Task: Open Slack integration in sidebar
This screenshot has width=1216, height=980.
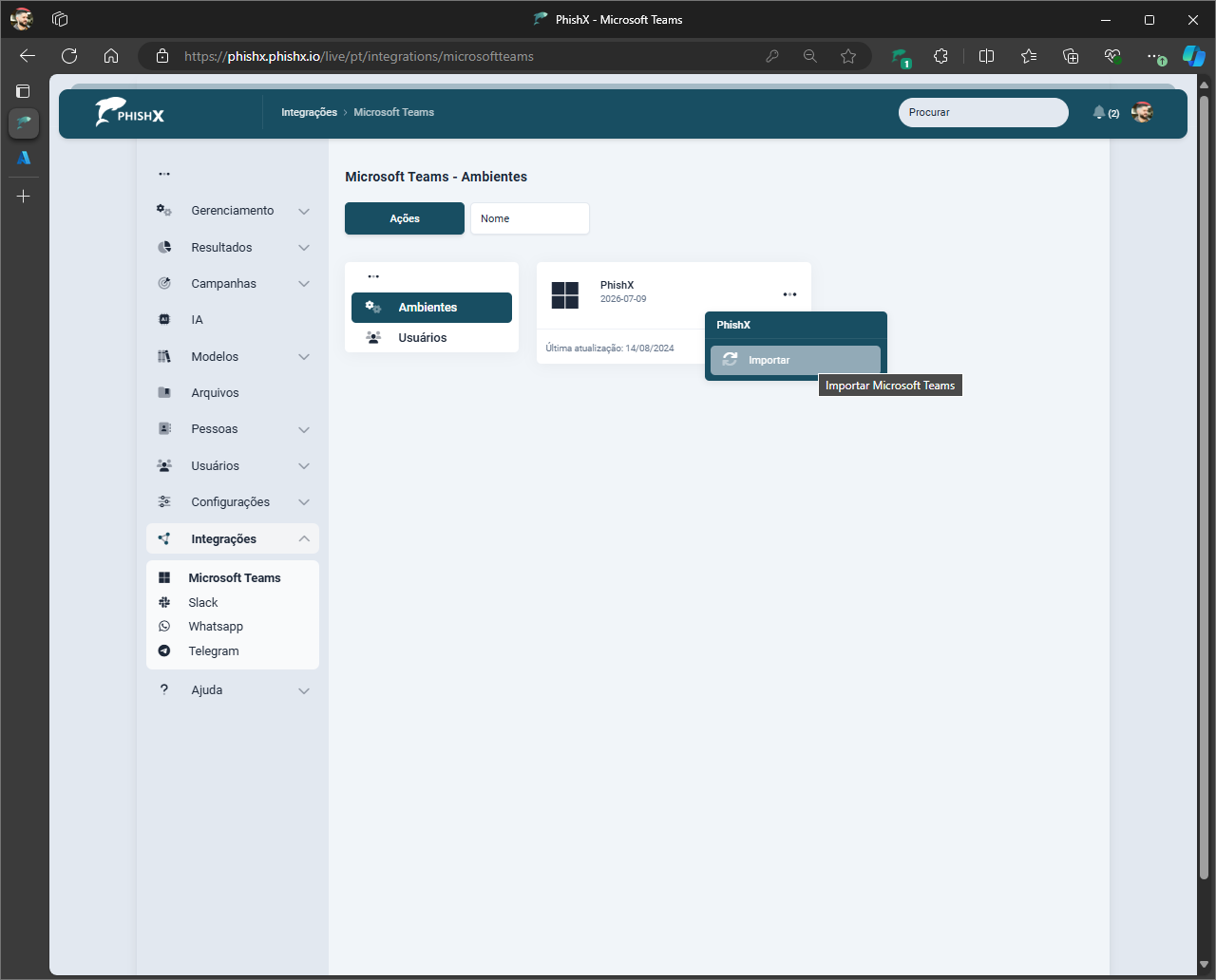Action: 233,602
